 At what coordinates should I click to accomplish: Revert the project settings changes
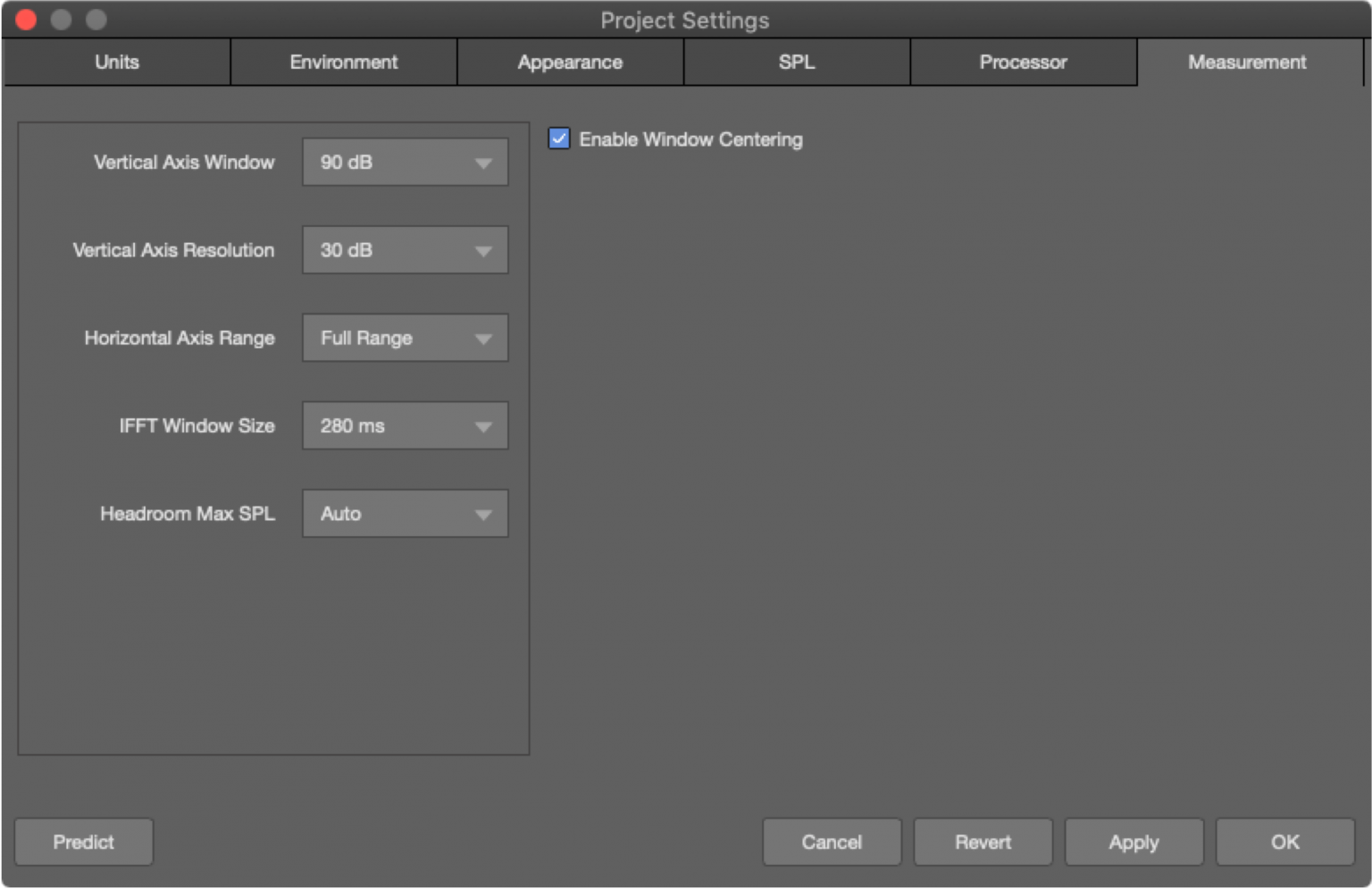tap(983, 842)
